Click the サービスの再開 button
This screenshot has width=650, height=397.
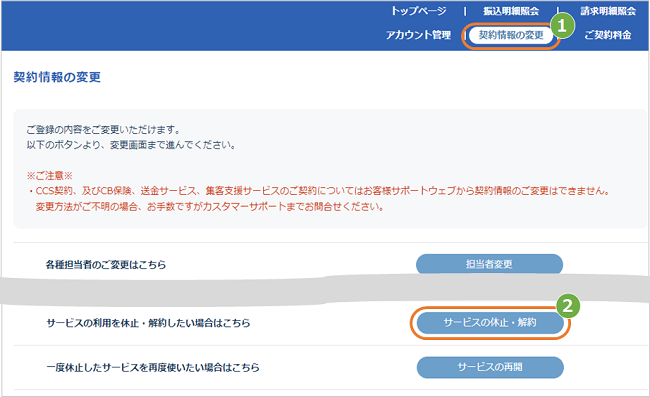[490, 367]
